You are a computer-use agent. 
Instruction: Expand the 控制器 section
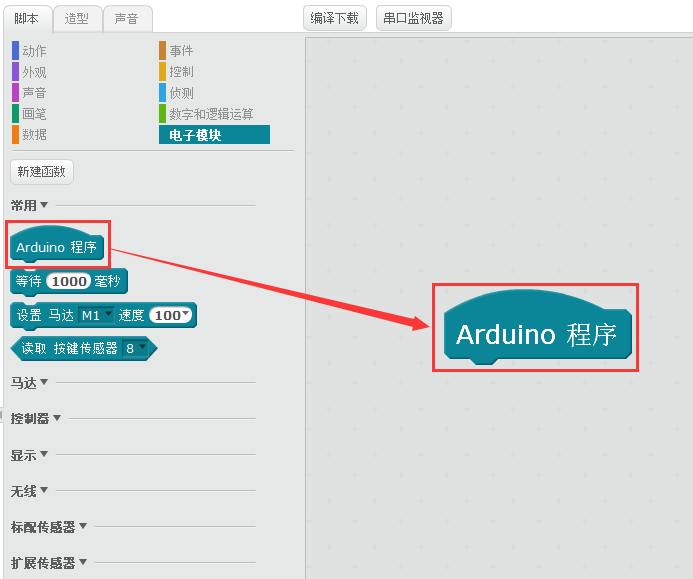click(36, 418)
